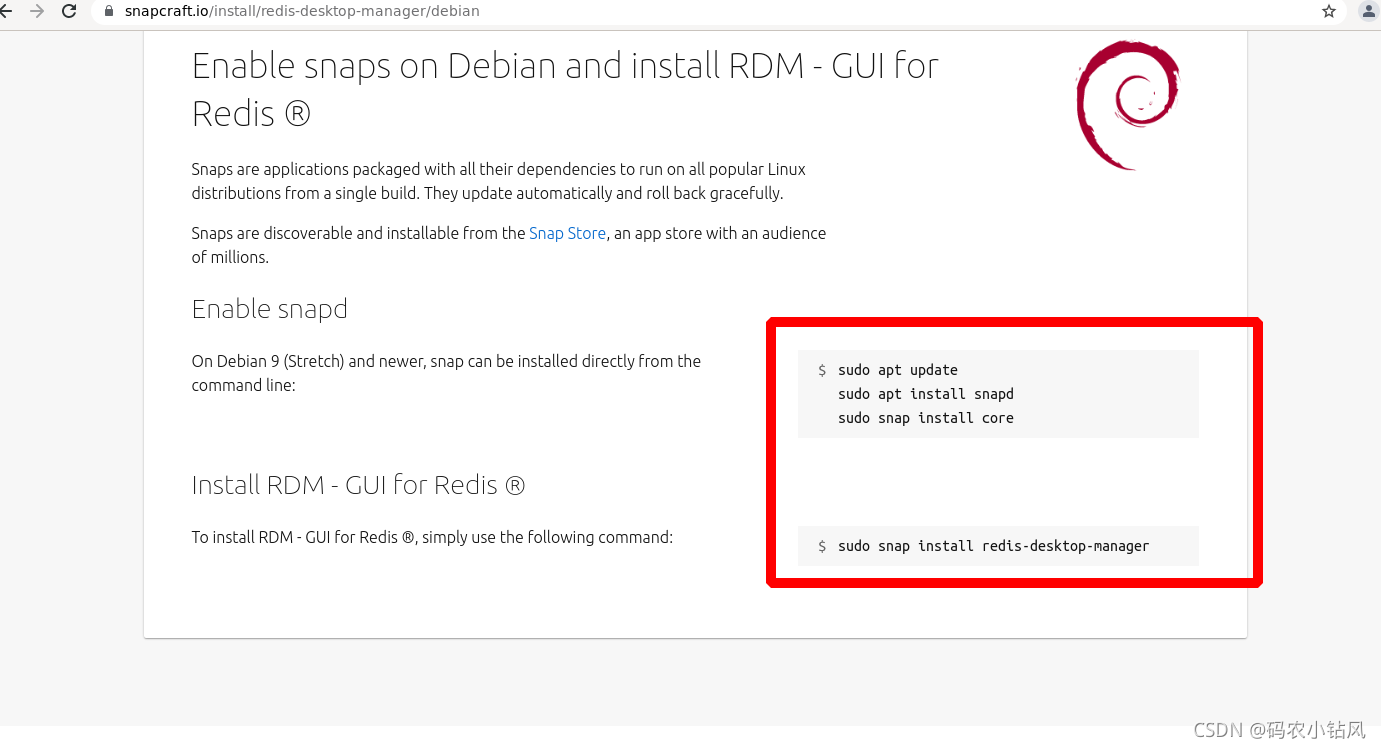Viewport: 1381px width, 748px height.
Task: Click the dollar prompt in the second code block
Action: (x=821, y=545)
